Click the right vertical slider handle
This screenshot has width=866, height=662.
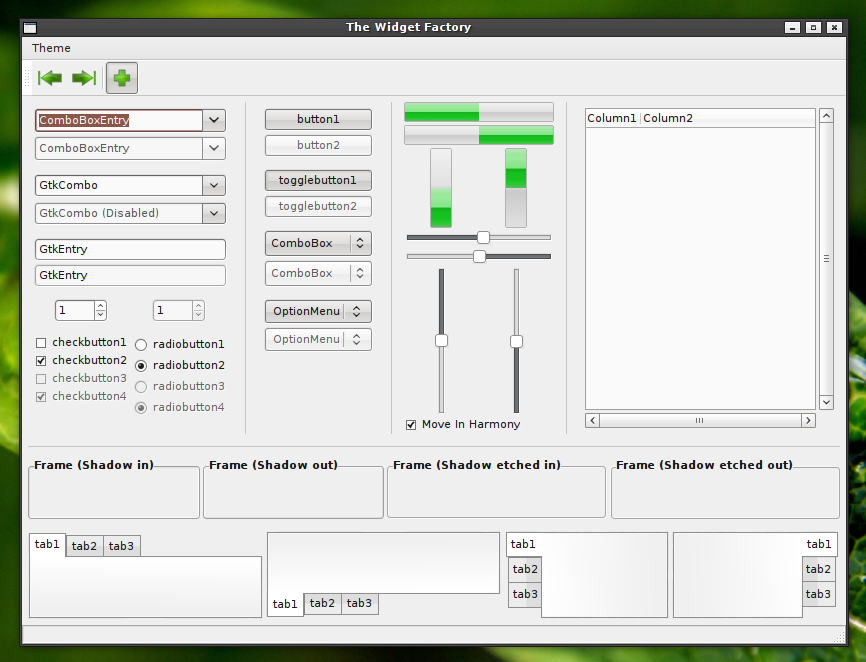pyautogui.click(x=516, y=342)
